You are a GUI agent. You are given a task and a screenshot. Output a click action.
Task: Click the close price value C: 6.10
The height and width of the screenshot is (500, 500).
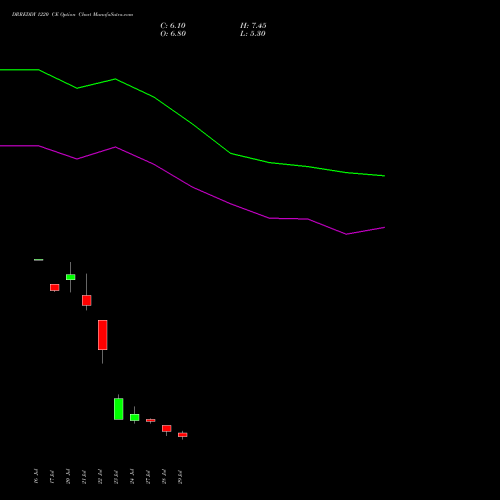pos(173,26)
